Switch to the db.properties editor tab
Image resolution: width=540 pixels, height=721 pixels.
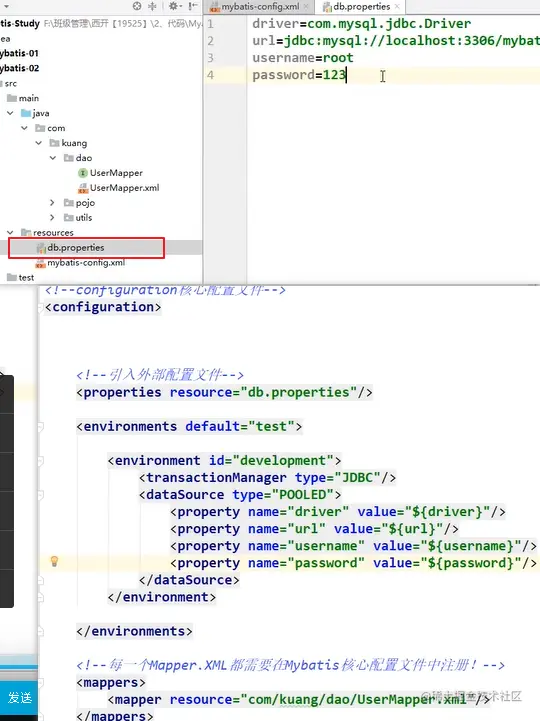362,6
